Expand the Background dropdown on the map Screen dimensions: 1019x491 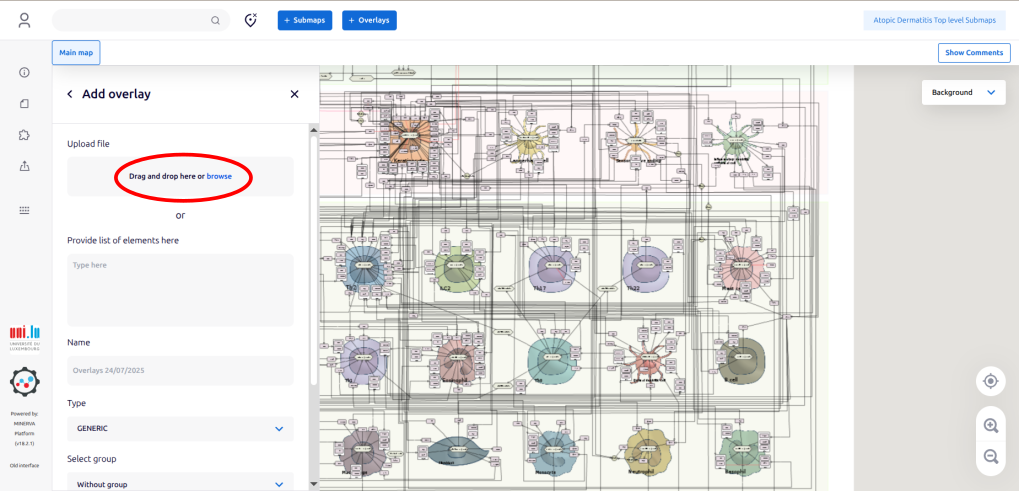click(x=963, y=92)
